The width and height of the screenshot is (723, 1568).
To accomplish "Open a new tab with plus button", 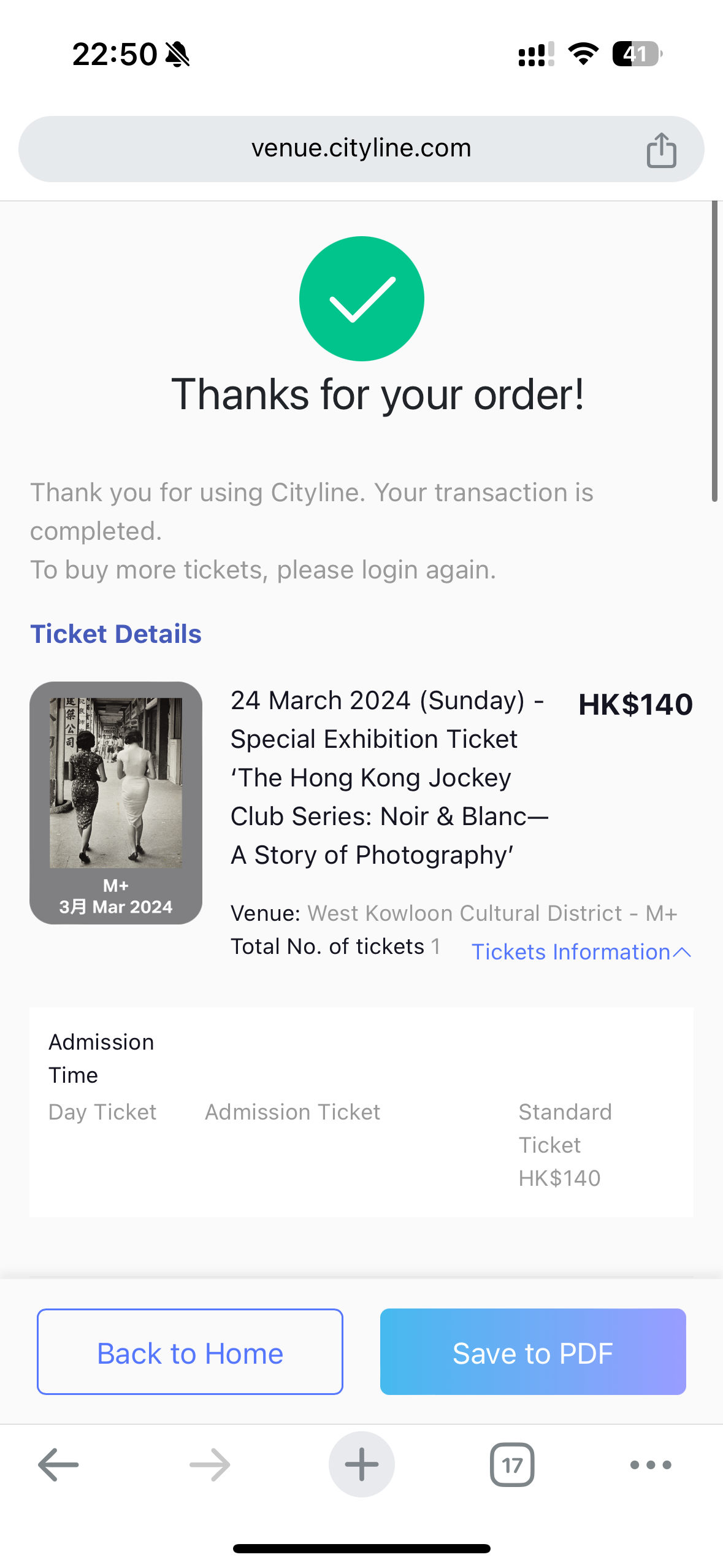I will [361, 1464].
